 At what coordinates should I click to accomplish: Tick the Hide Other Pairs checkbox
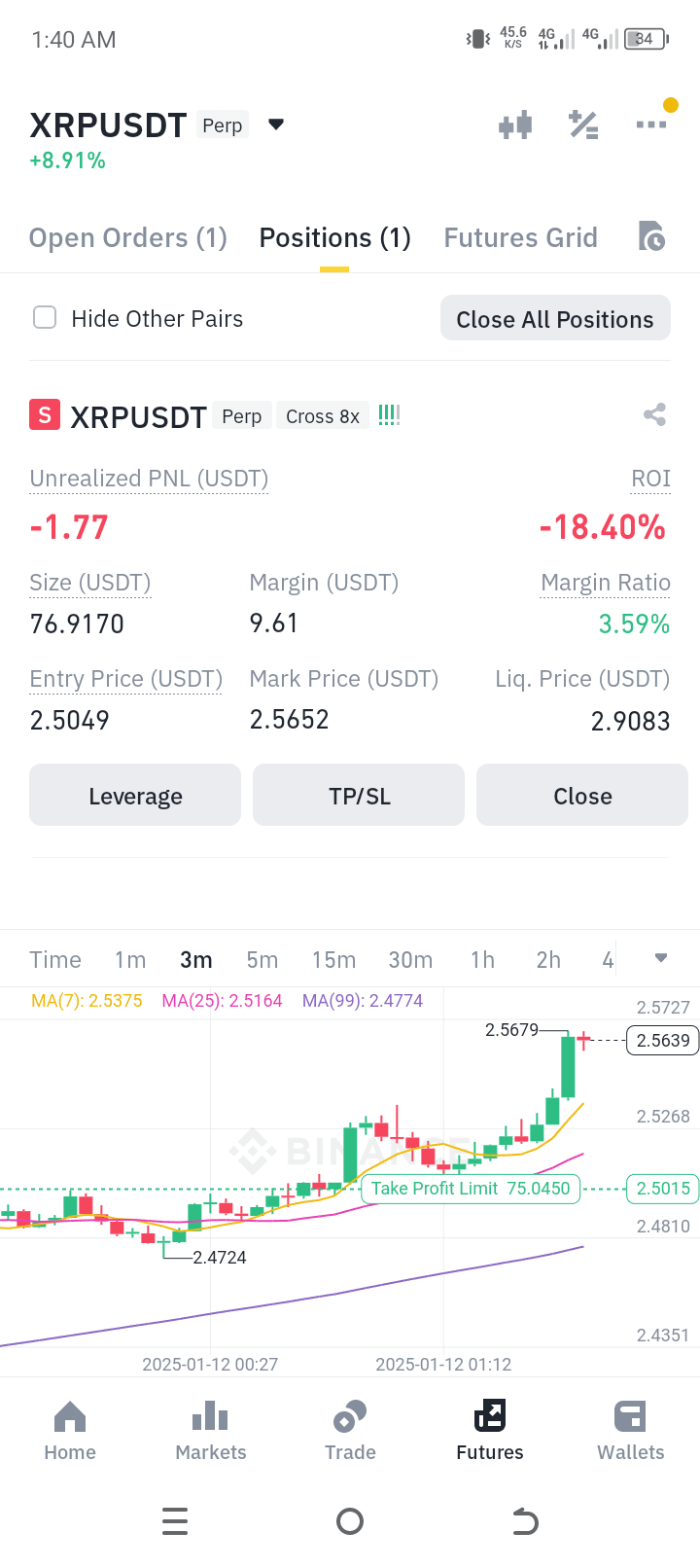[x=45, y=318]
